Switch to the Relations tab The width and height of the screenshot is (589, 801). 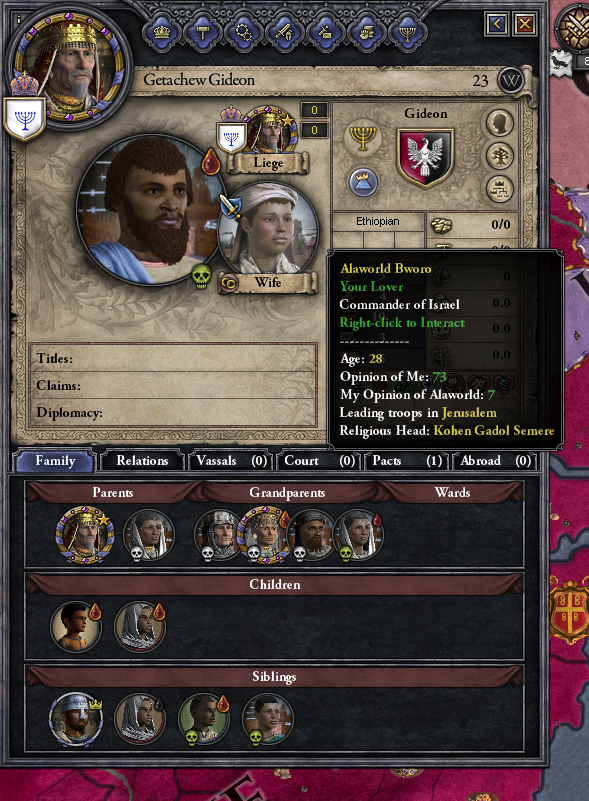click(x=142, y=461)
